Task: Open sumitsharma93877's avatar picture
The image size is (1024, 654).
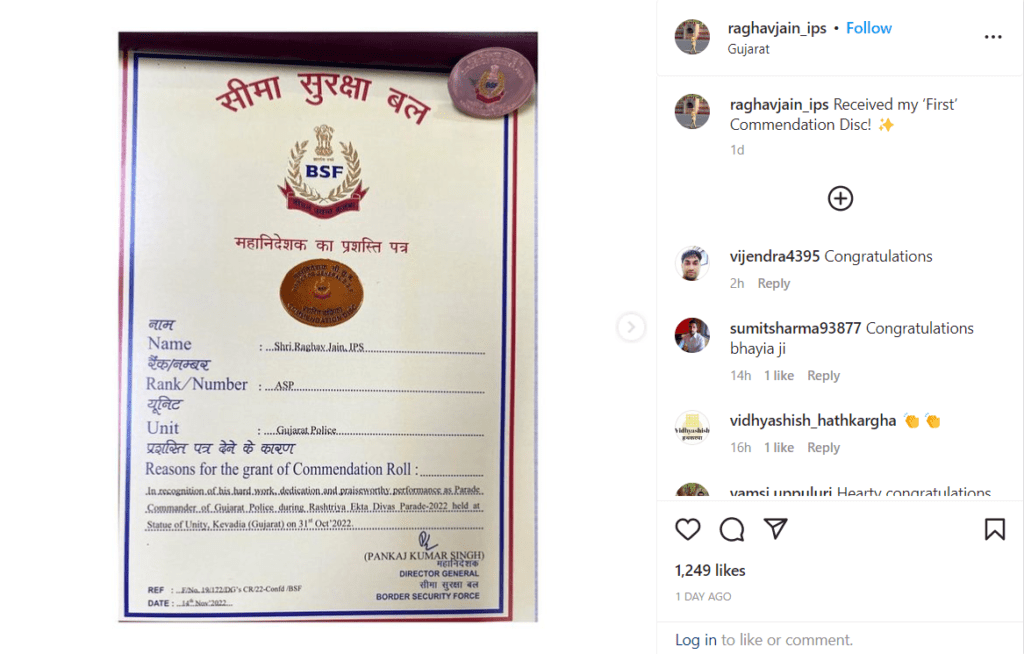Action: [x=692, y=336]
